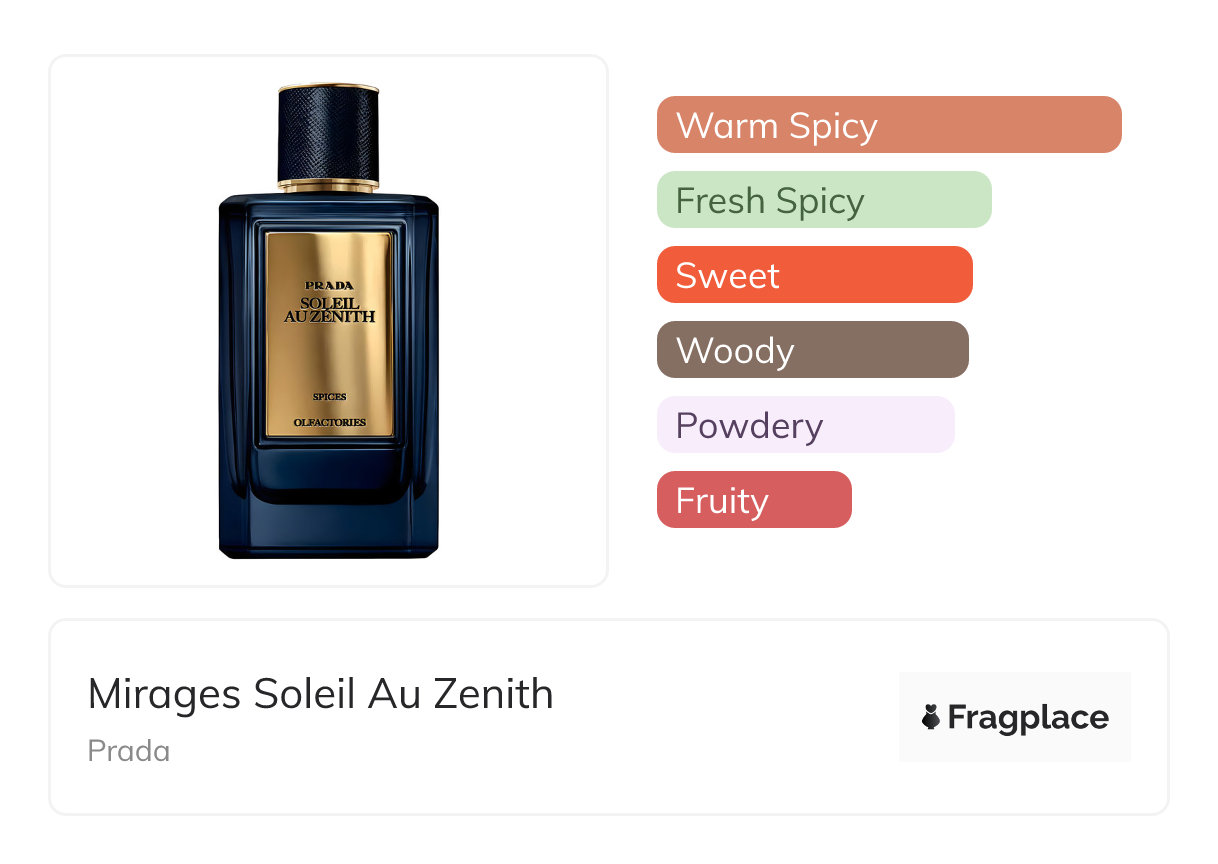Choose the brown Woody accord bar
The width and height of the screenshot is (1218, 864).
click(x=813, y=350)
